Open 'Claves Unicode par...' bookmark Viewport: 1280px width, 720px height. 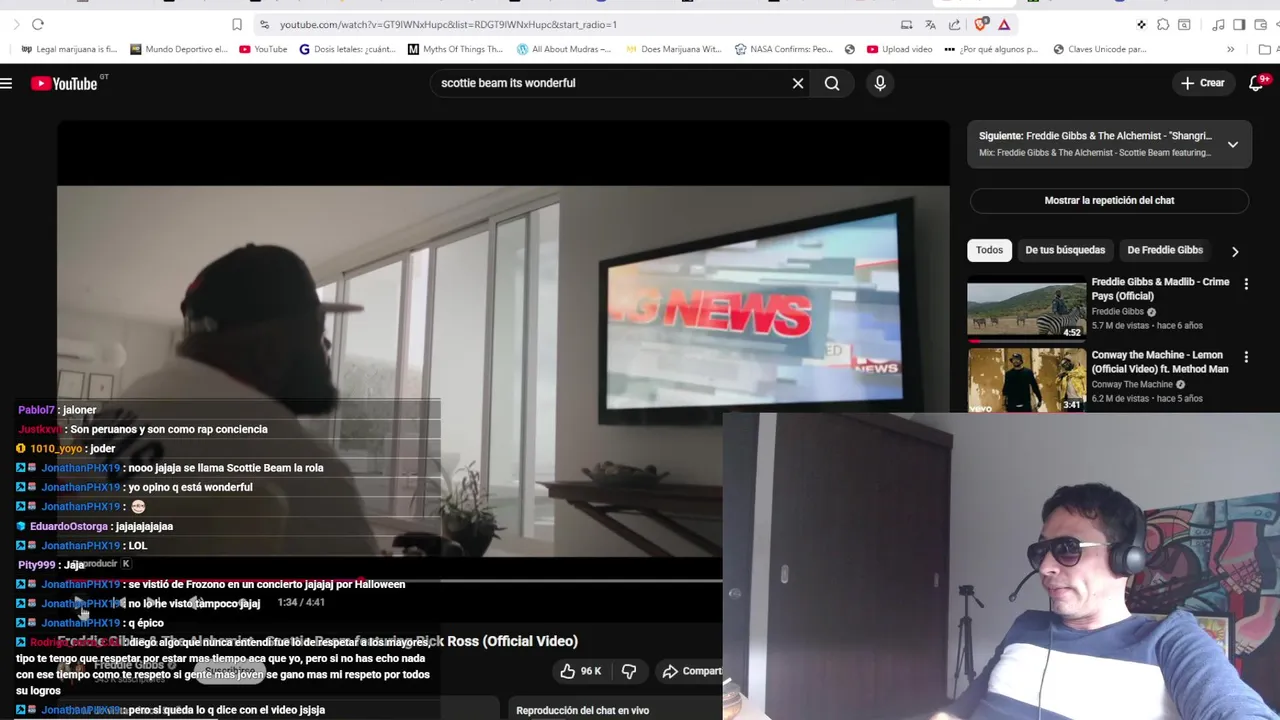click(1099, 49)
